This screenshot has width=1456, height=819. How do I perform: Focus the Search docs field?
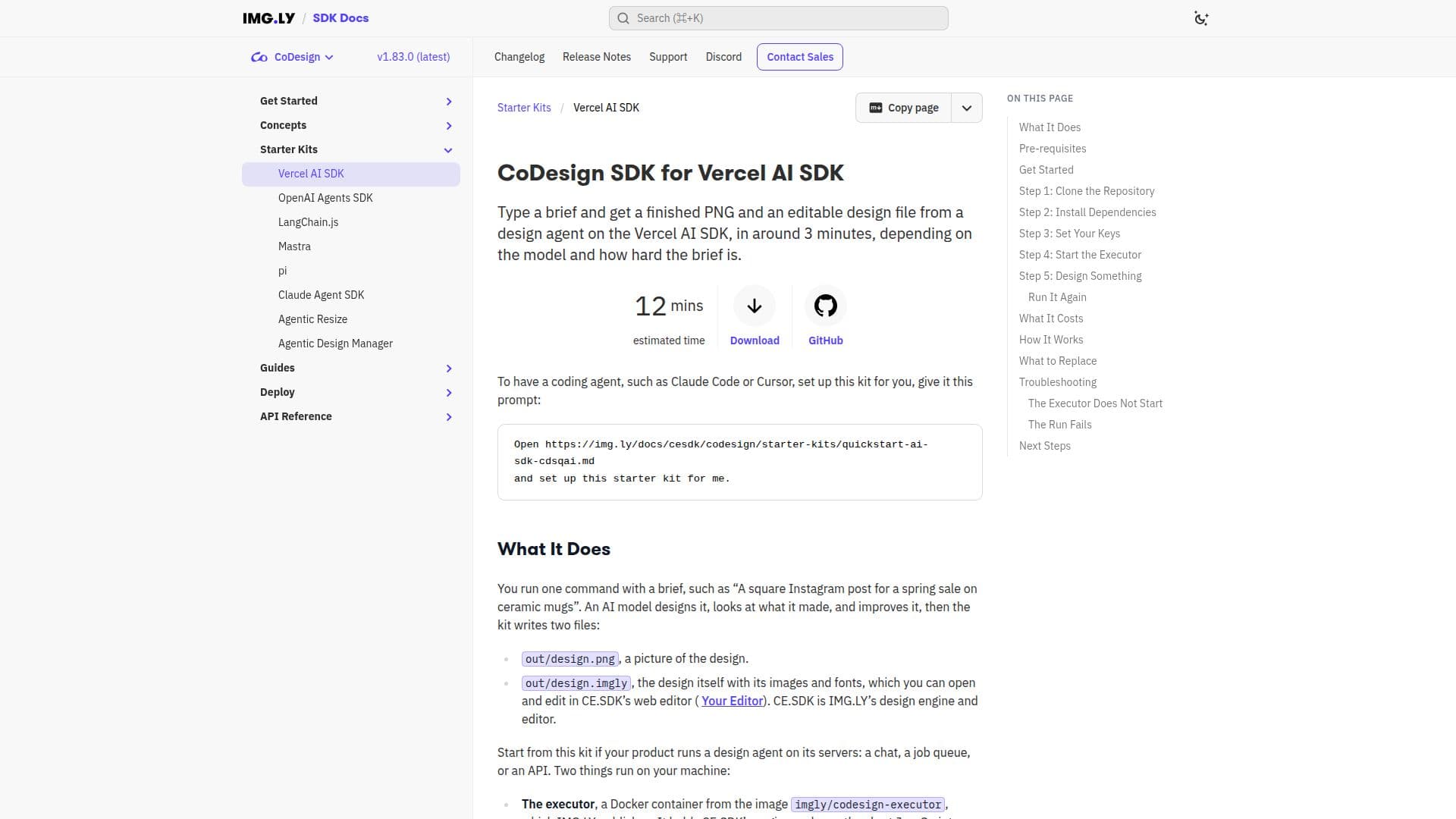[x=778, y=18]
